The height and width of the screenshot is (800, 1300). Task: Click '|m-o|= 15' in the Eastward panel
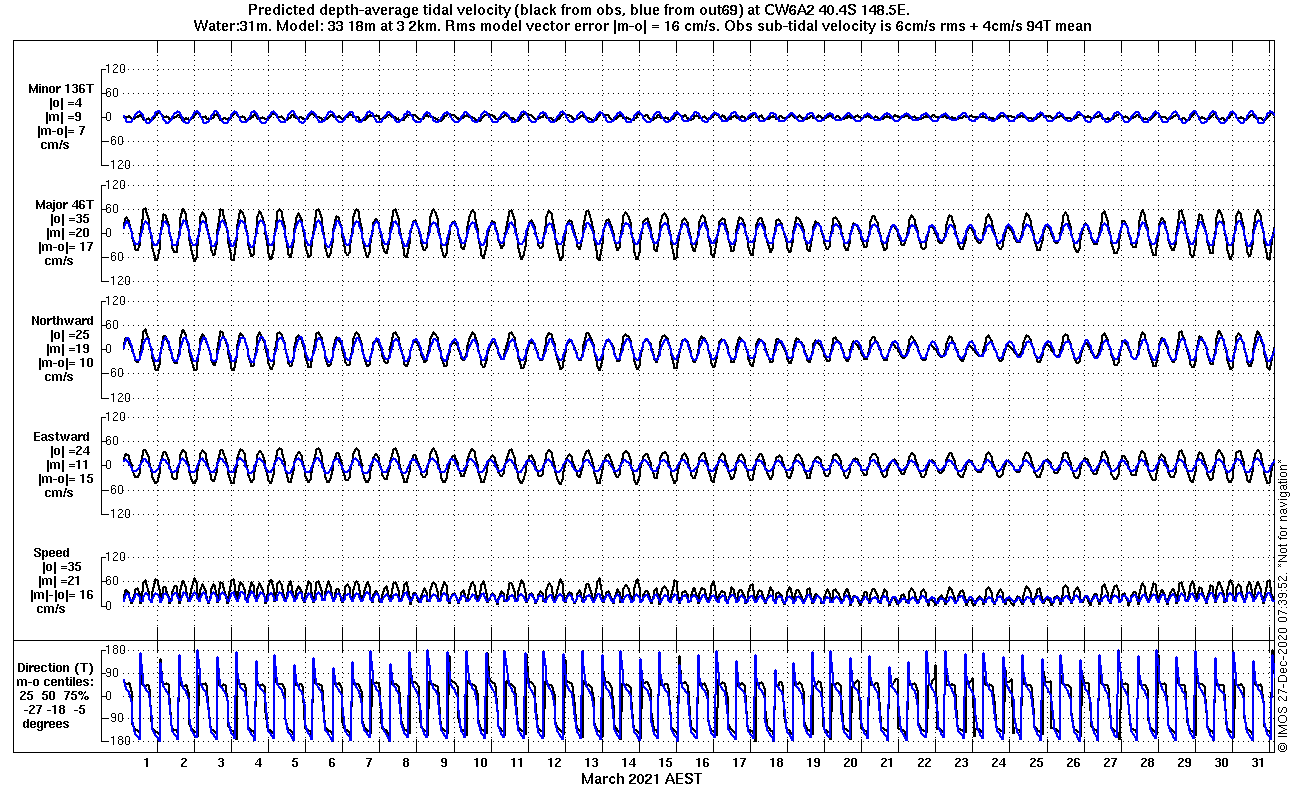tap(66, 479)
